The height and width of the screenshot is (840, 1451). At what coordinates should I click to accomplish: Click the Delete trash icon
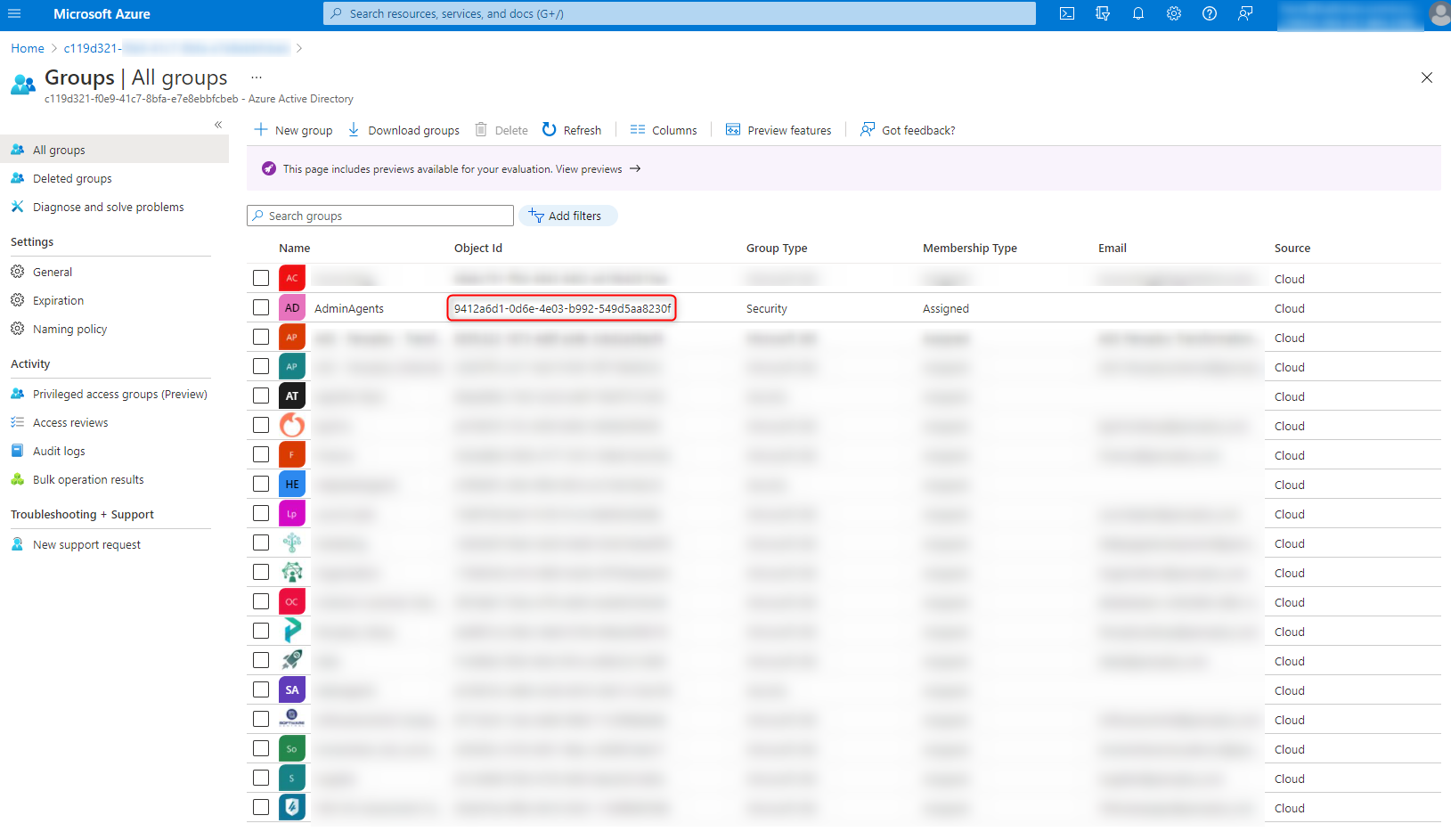tap(481, 130)
